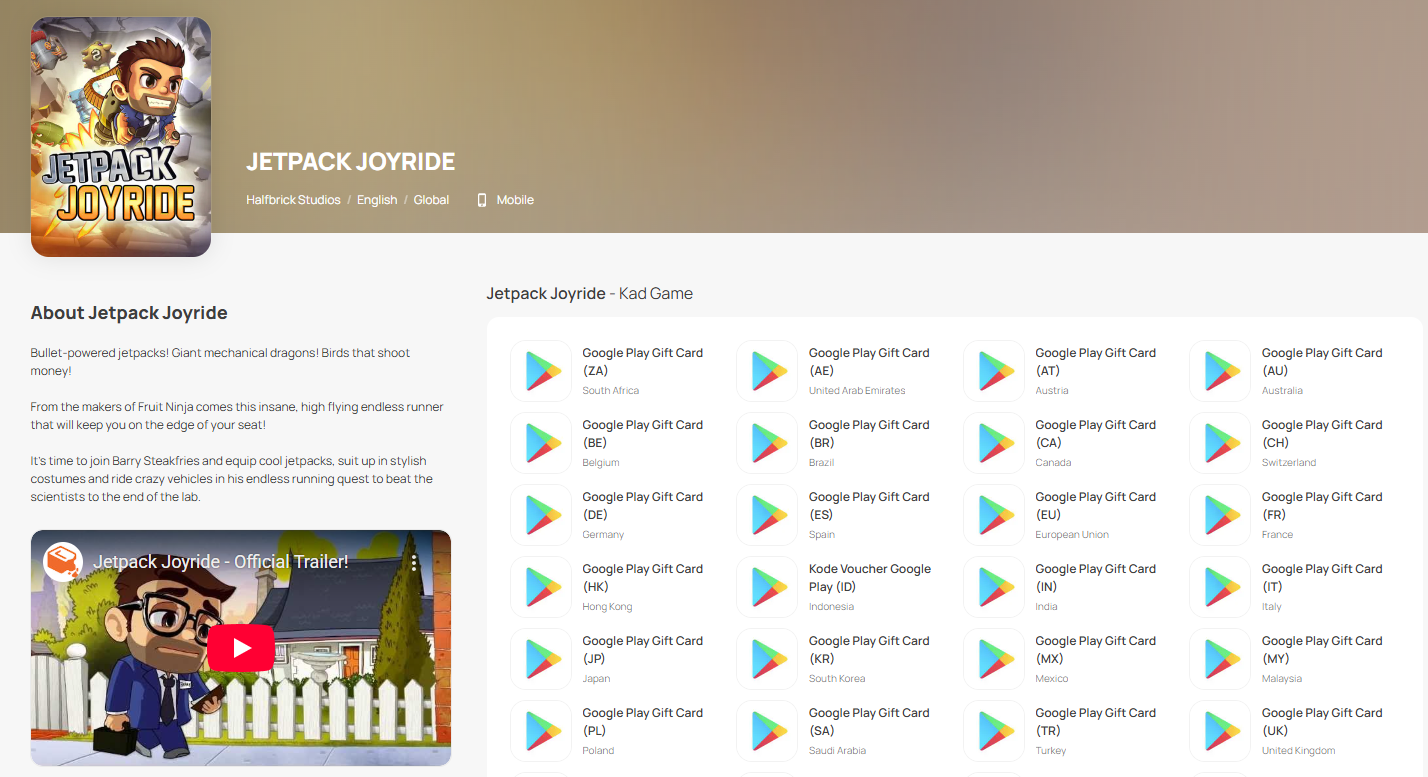The width and height of the screenshot is (1428, 777).
Task: Choose the Google Play icon for South Korea
Action: click(x=767, y=659)
